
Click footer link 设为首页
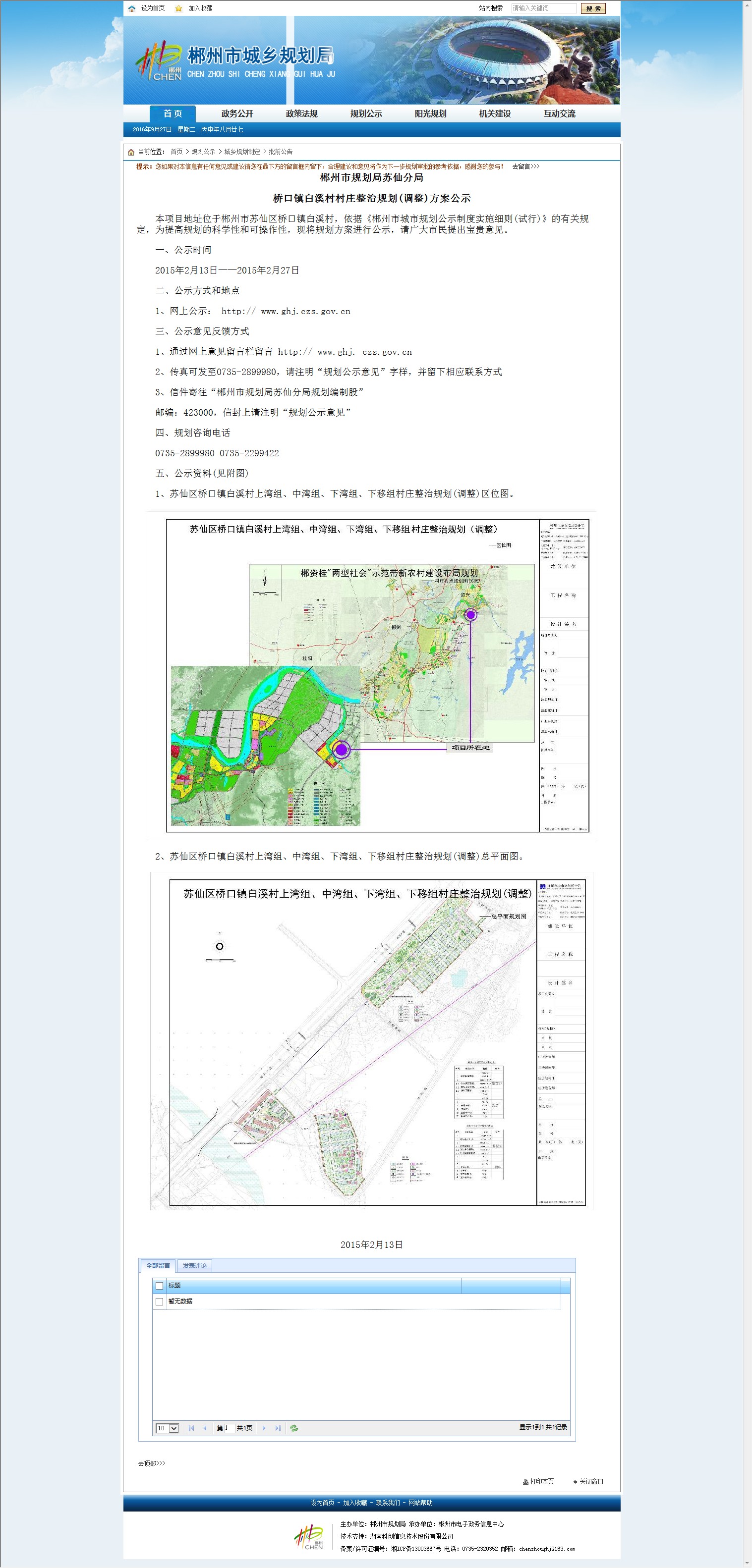(x=322, y=1503)
